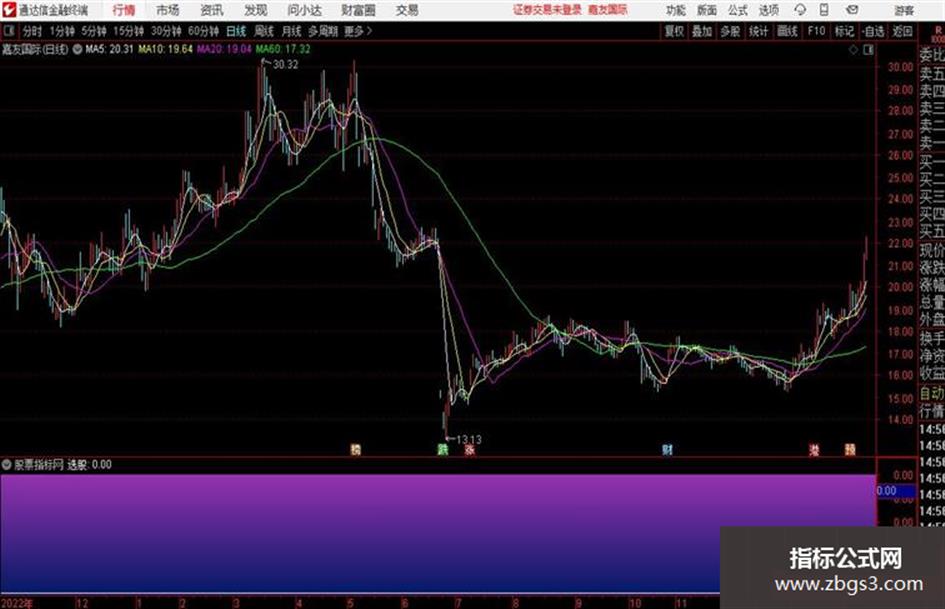Select the 多周期 multi-period view
Screen dimensions: 945x609
(323, 31)
